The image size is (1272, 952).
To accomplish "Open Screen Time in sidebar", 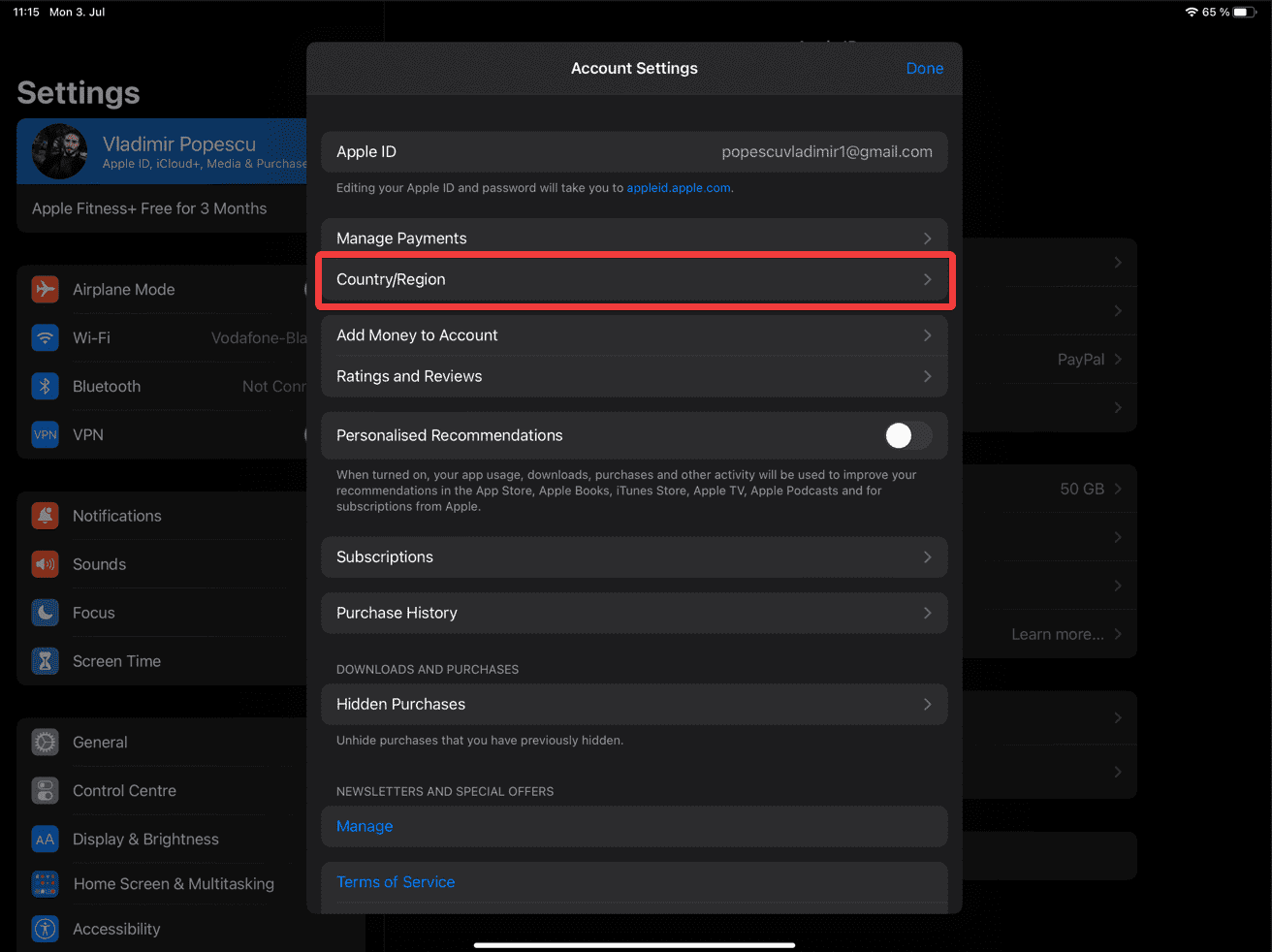I will click(162, 661).
